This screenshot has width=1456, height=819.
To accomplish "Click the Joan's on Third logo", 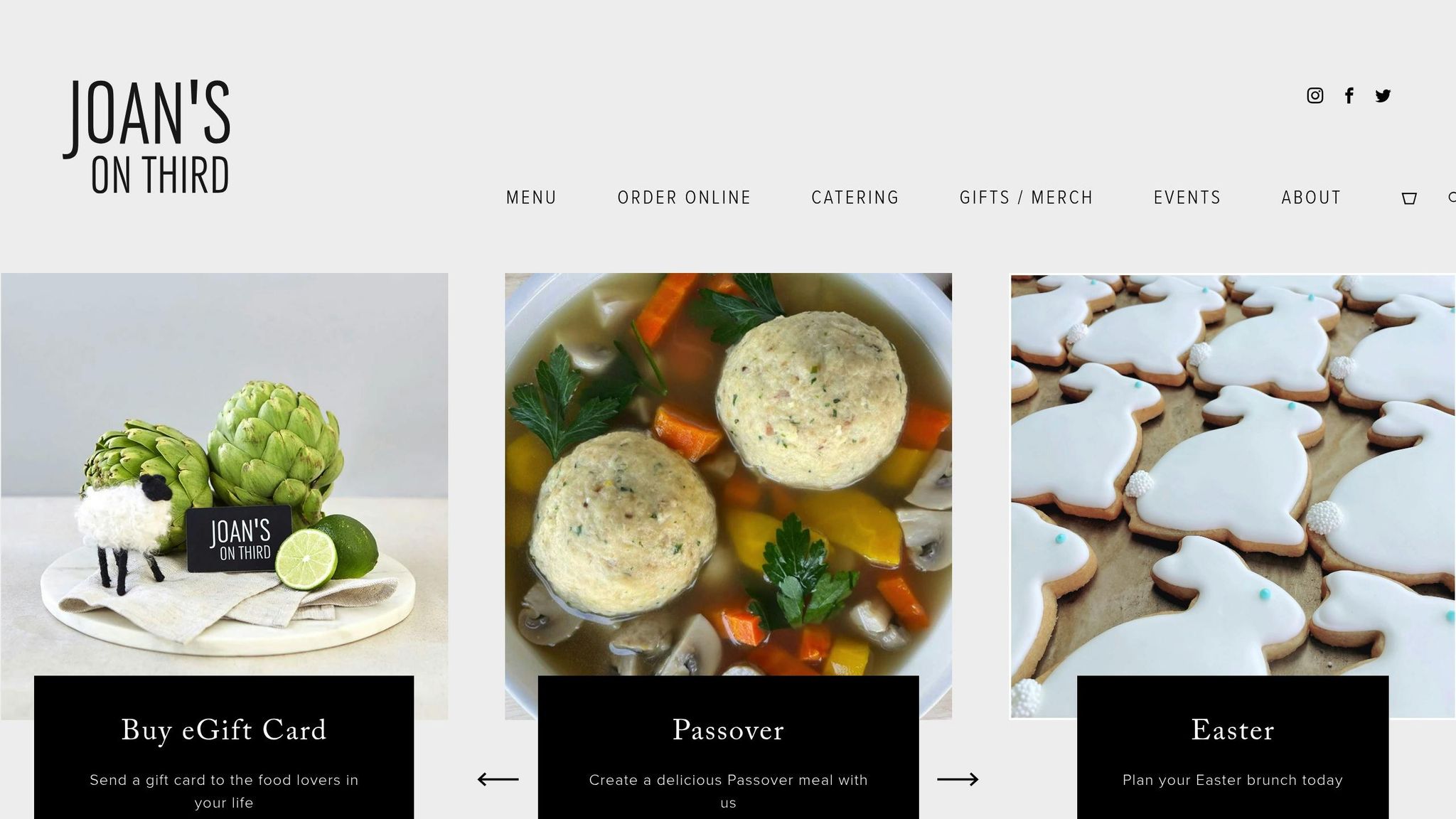I will [147, 136].
